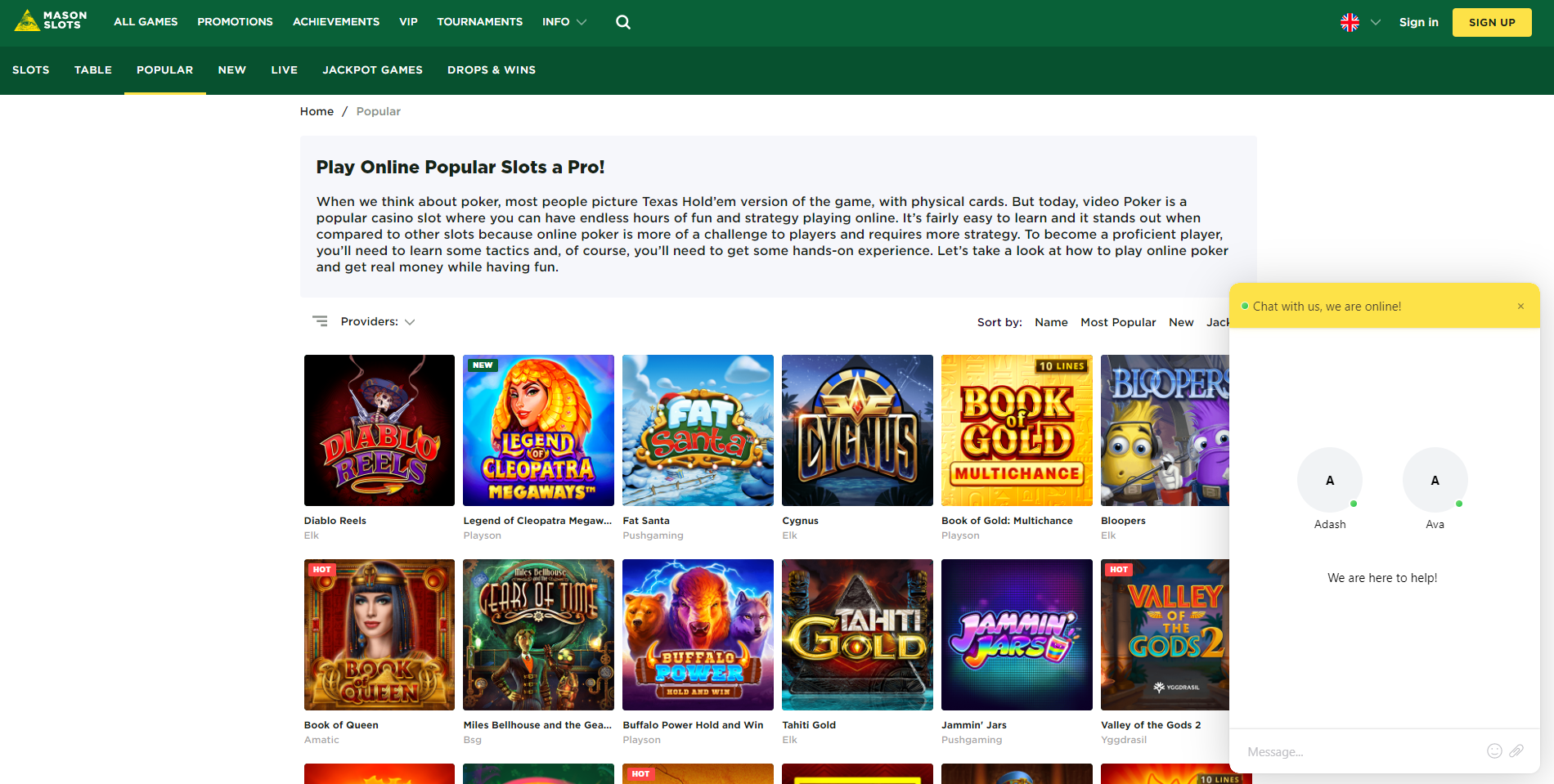Open the Jammin' Jars game thumbnail
This screenshot has height=784, width=1554.
[x=1017, y=634]
